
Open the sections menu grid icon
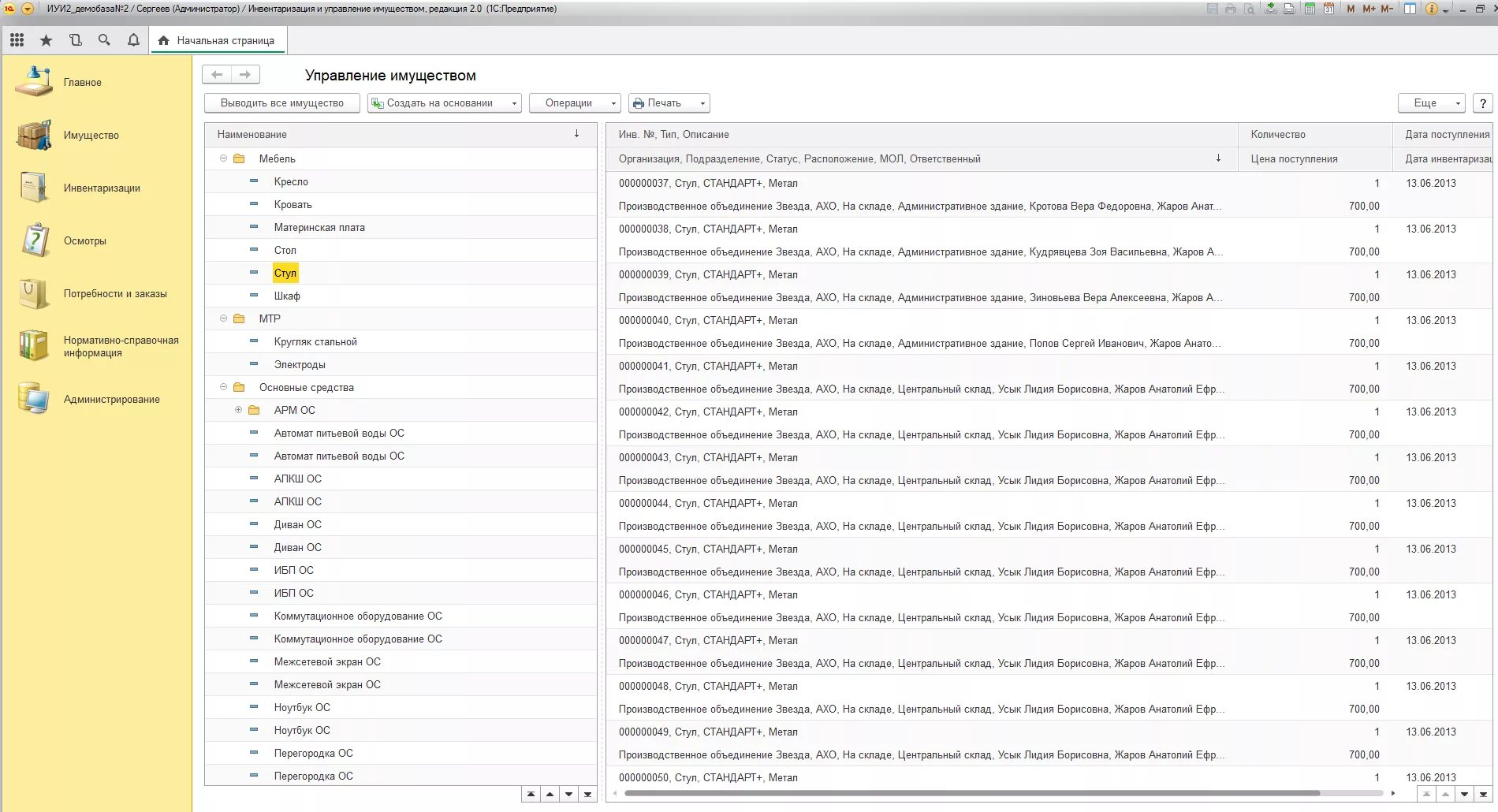point(17,40)
